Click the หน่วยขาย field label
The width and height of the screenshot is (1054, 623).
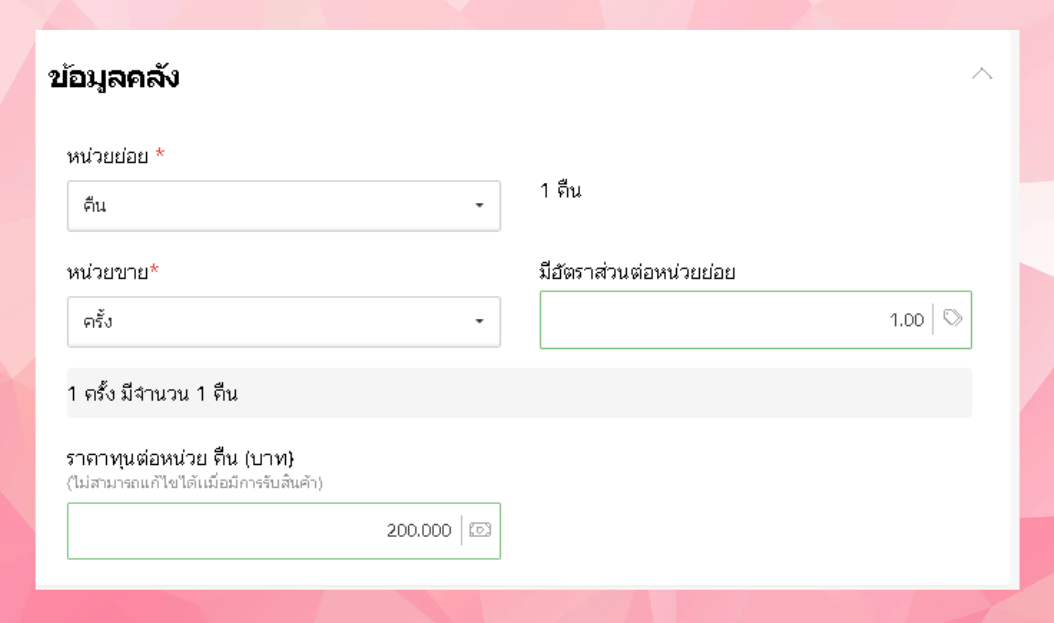(108, 272)
